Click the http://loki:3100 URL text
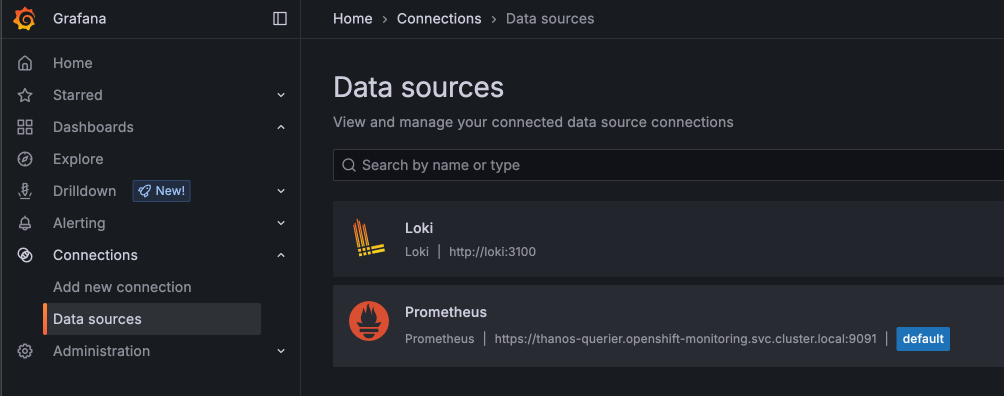This screenshot has height=396, width=1004. tap(492, 252)
